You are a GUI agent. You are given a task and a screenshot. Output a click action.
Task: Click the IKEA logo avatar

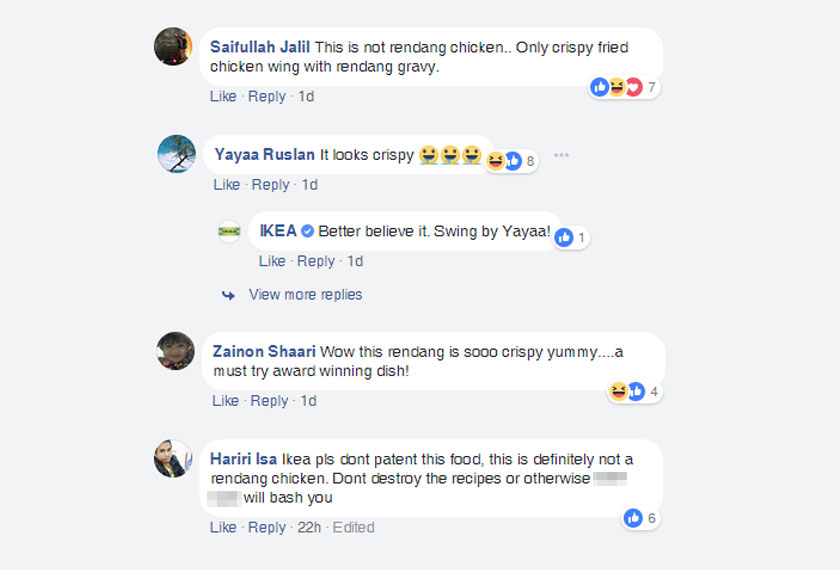coord(229,231)
